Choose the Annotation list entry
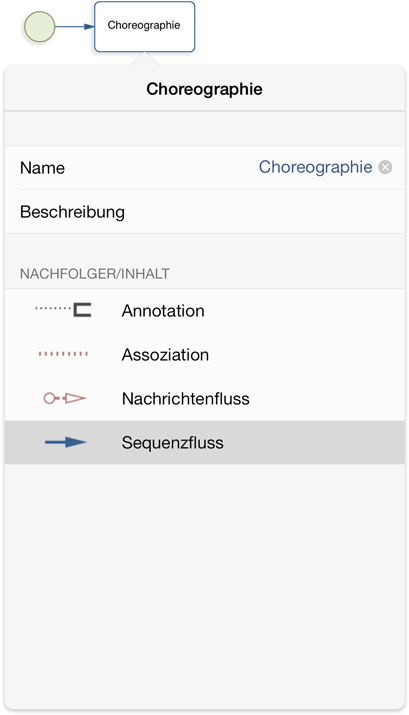The image size is (409, 715). click(x=205, y=311)
